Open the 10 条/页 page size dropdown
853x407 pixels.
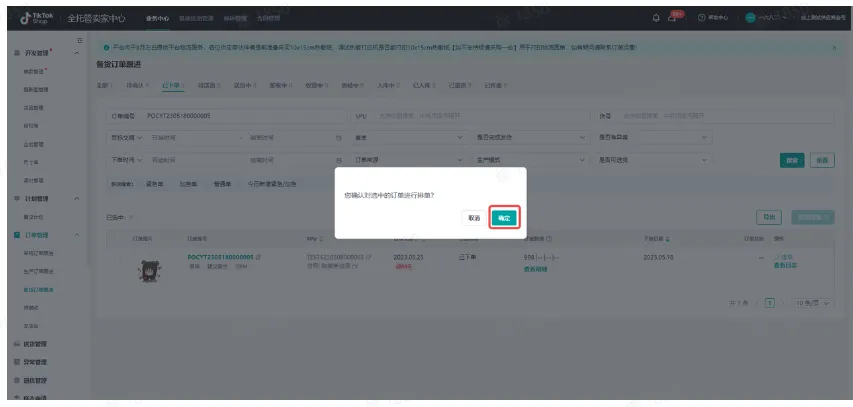point(812,303)
